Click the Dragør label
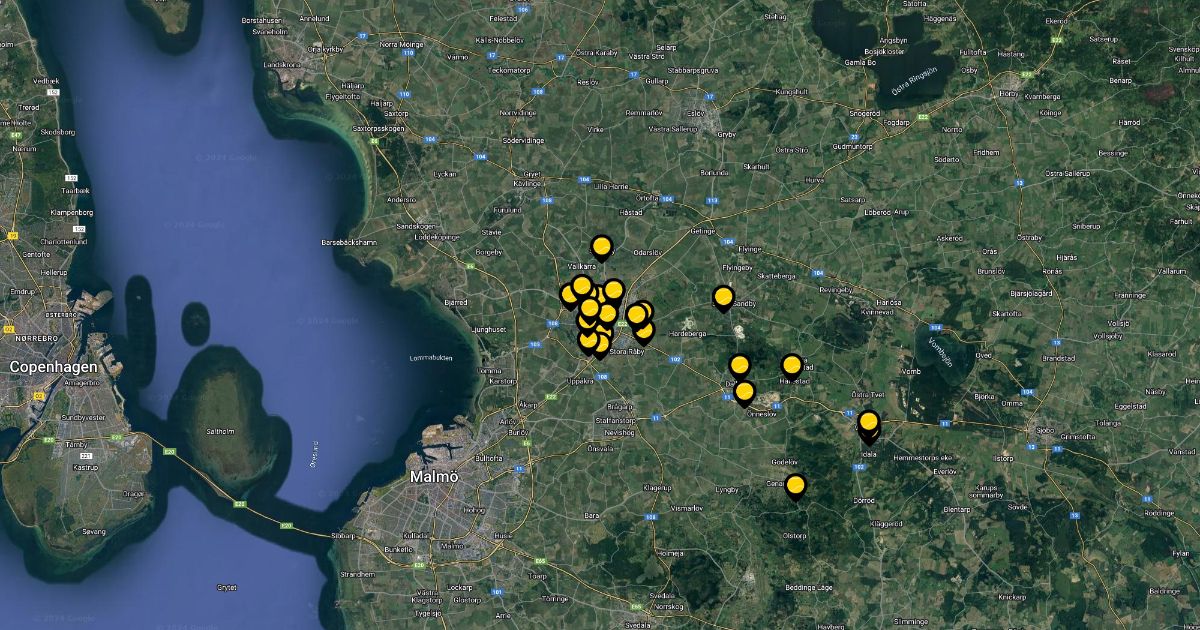This screenshot has height=630, width=1200. 133,493
